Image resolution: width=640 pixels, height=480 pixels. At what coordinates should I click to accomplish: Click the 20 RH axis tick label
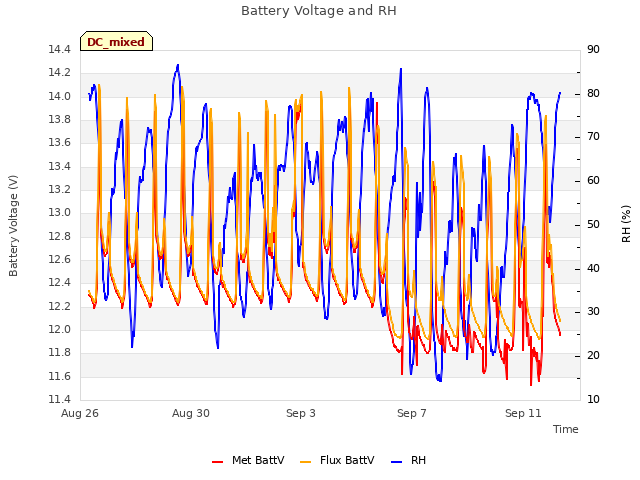[x=593, y=356]
